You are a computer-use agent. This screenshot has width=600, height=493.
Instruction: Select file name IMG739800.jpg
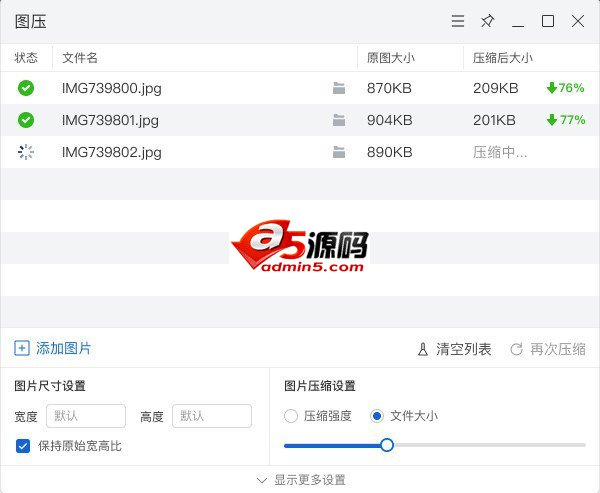click(x=112, y=88)
